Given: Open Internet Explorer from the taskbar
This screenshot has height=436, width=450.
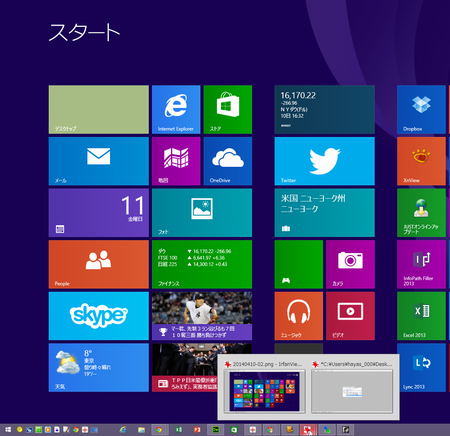Looking at the screenshot, I should [123, 430].
